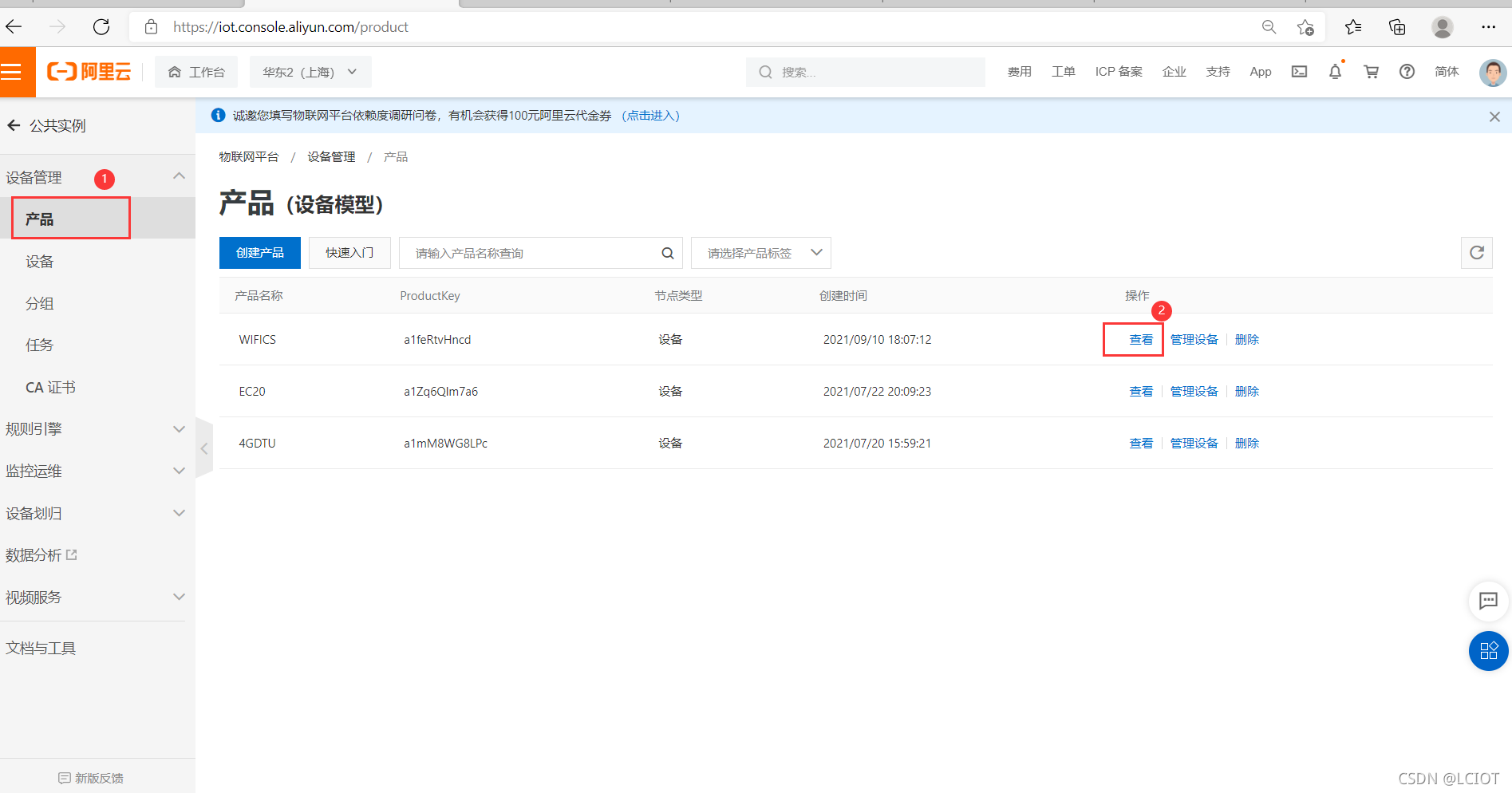Screen dimensions: 1512x793
Task: Close the survey notification banner
Action: coord(1494,116)
